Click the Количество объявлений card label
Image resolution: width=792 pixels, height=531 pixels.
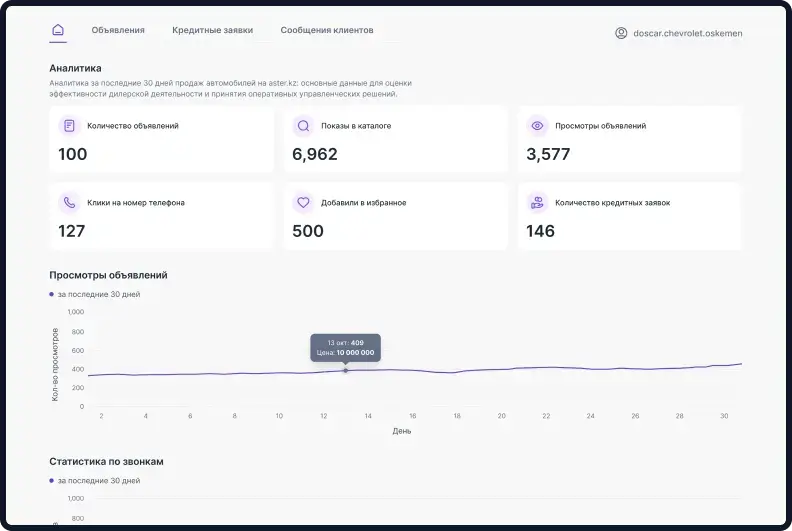[x=133, y=126]
